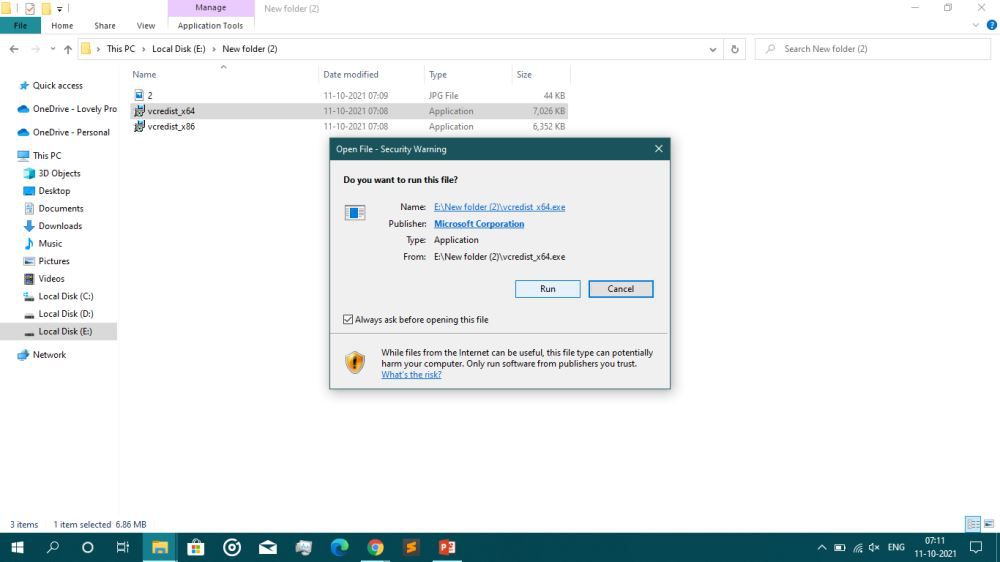This screenshot has height=562, width=1000.
Task: Expand the ribbon with chevron
Action: 975,26
